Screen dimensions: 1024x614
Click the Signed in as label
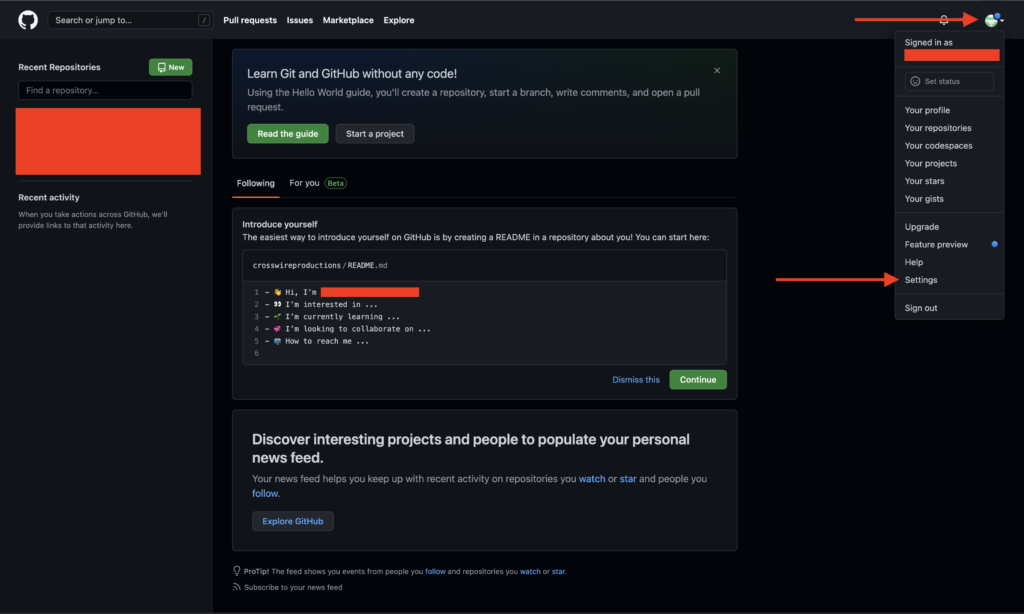[x=928, y=42]
